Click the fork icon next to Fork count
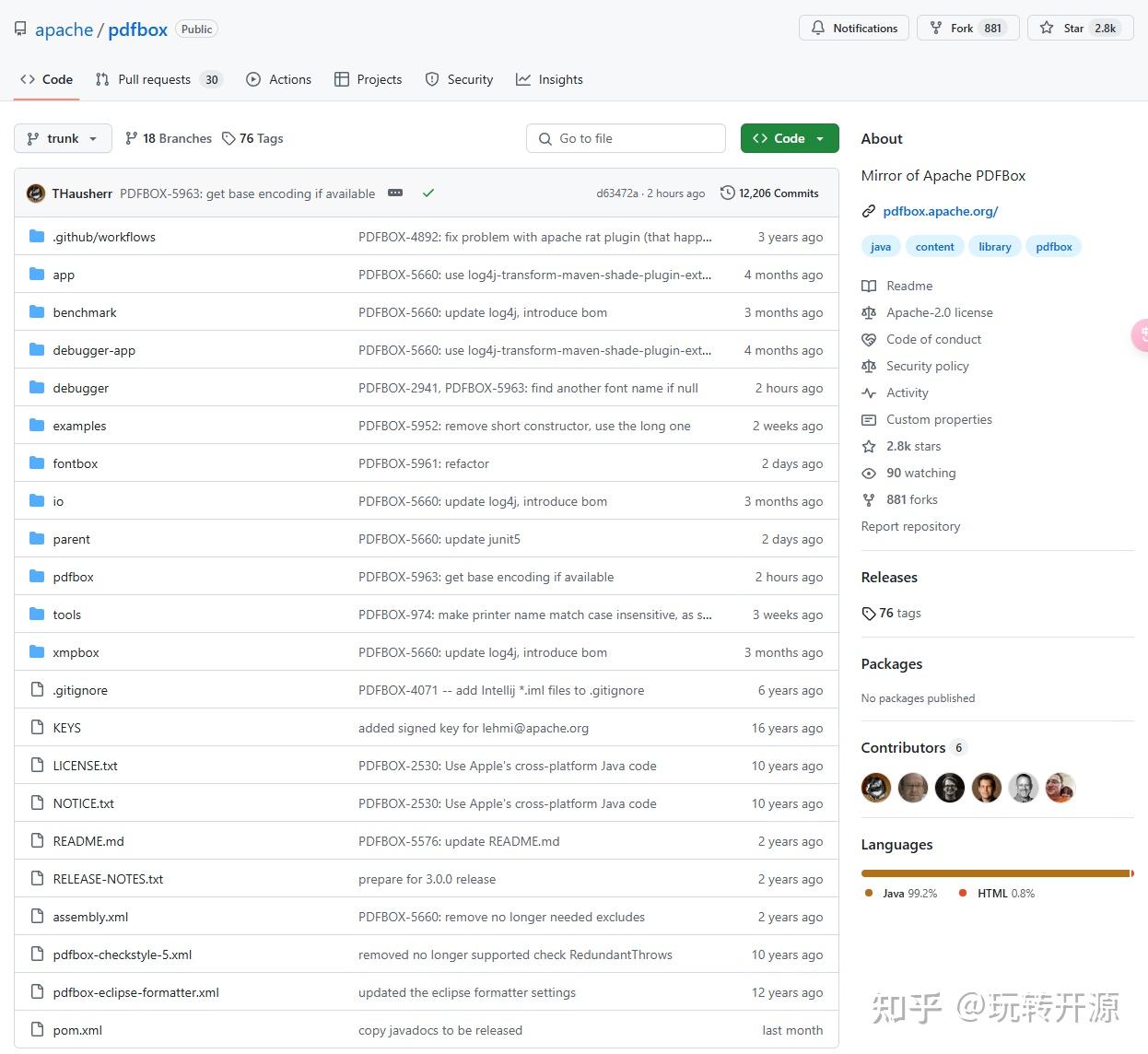1148x1054 pixels. pos(935,28)
